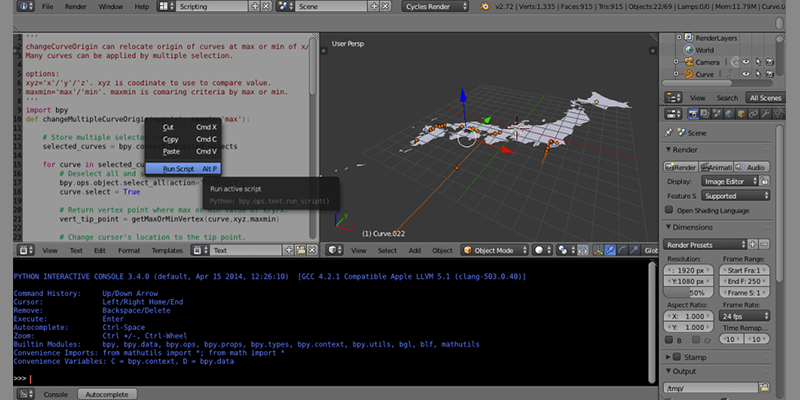
Task: Select the Translate manipulator arrow icon
Action: pyautogui.click(x=610, y=251)
